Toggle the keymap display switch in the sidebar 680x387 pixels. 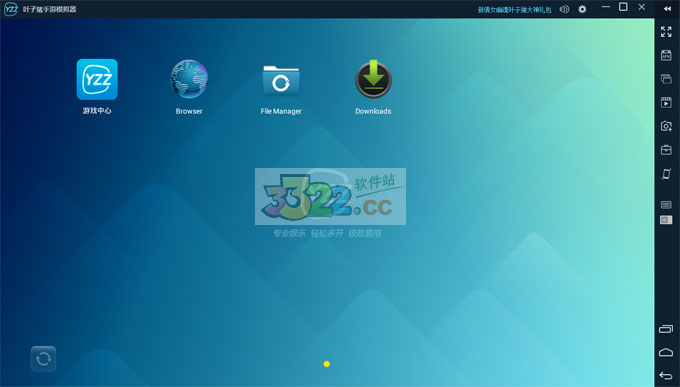666,220
